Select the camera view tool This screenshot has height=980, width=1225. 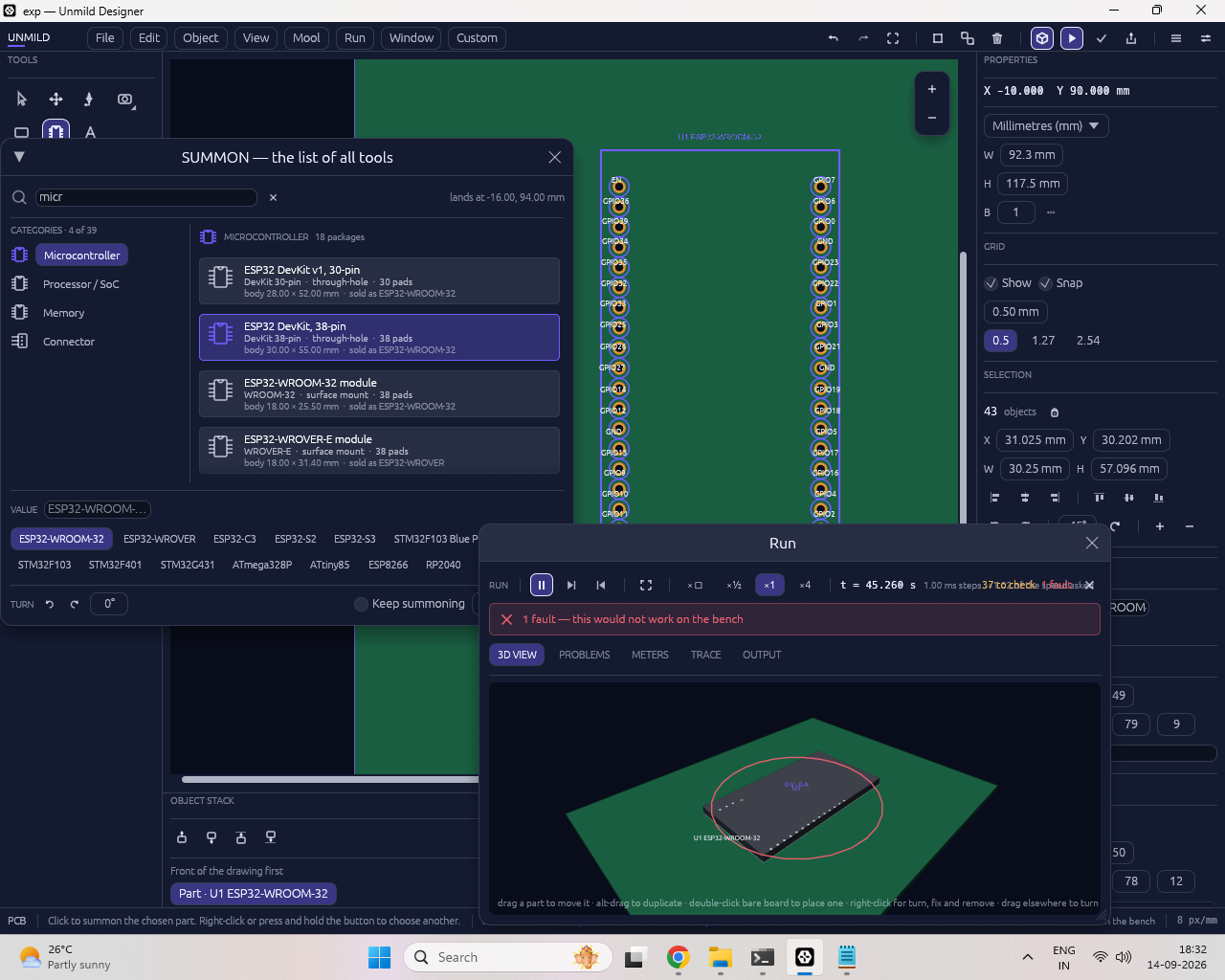(x=124, y=100)
